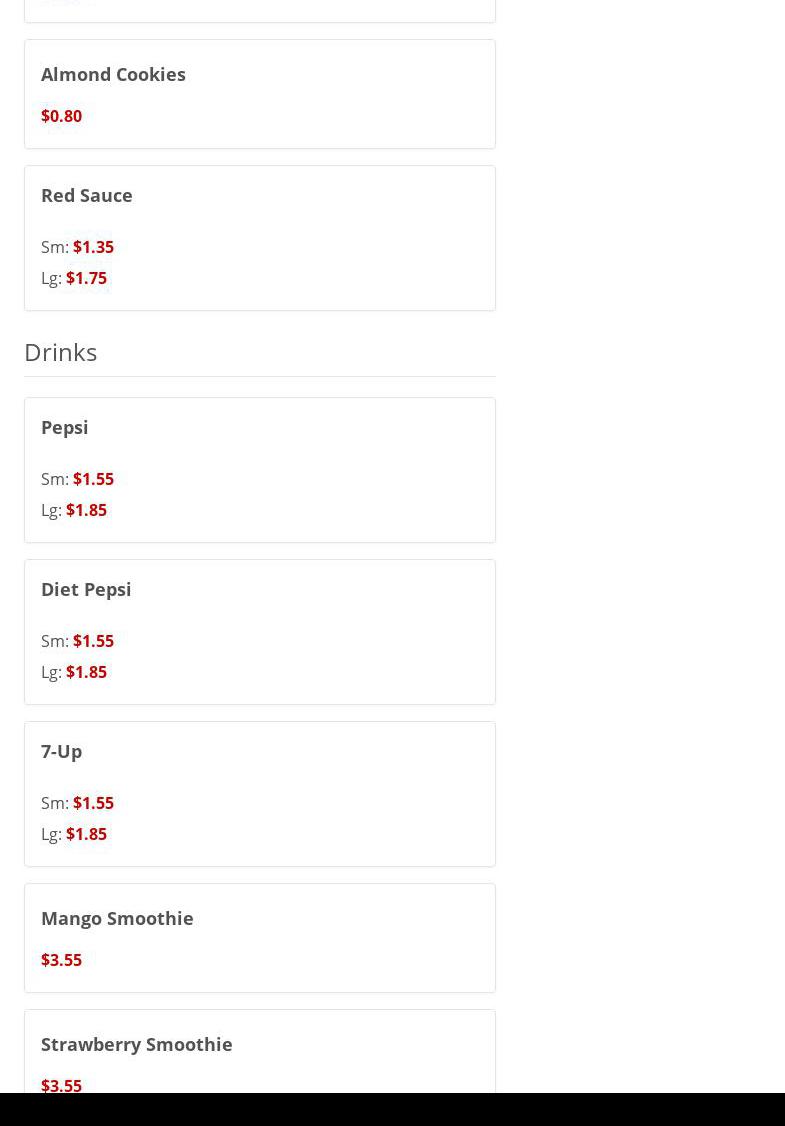
Task: Open the Almond Cookies menu item
Action: [113, 74]
